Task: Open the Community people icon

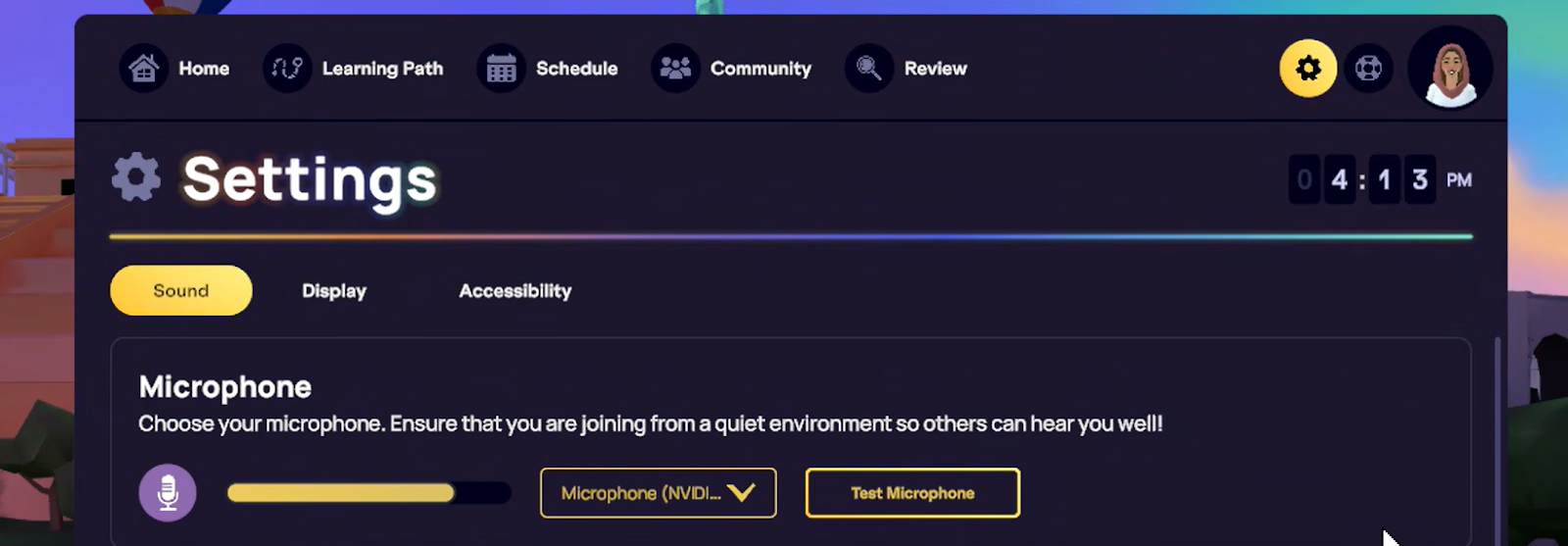Action: (x=675, y=69)
